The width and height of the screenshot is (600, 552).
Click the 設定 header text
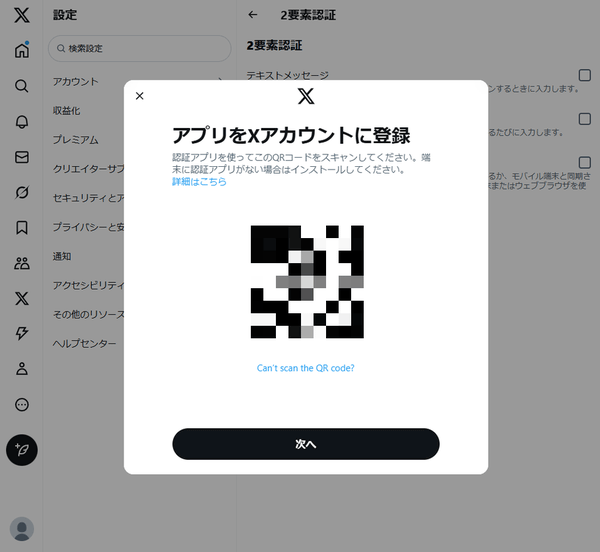[65, 15]
